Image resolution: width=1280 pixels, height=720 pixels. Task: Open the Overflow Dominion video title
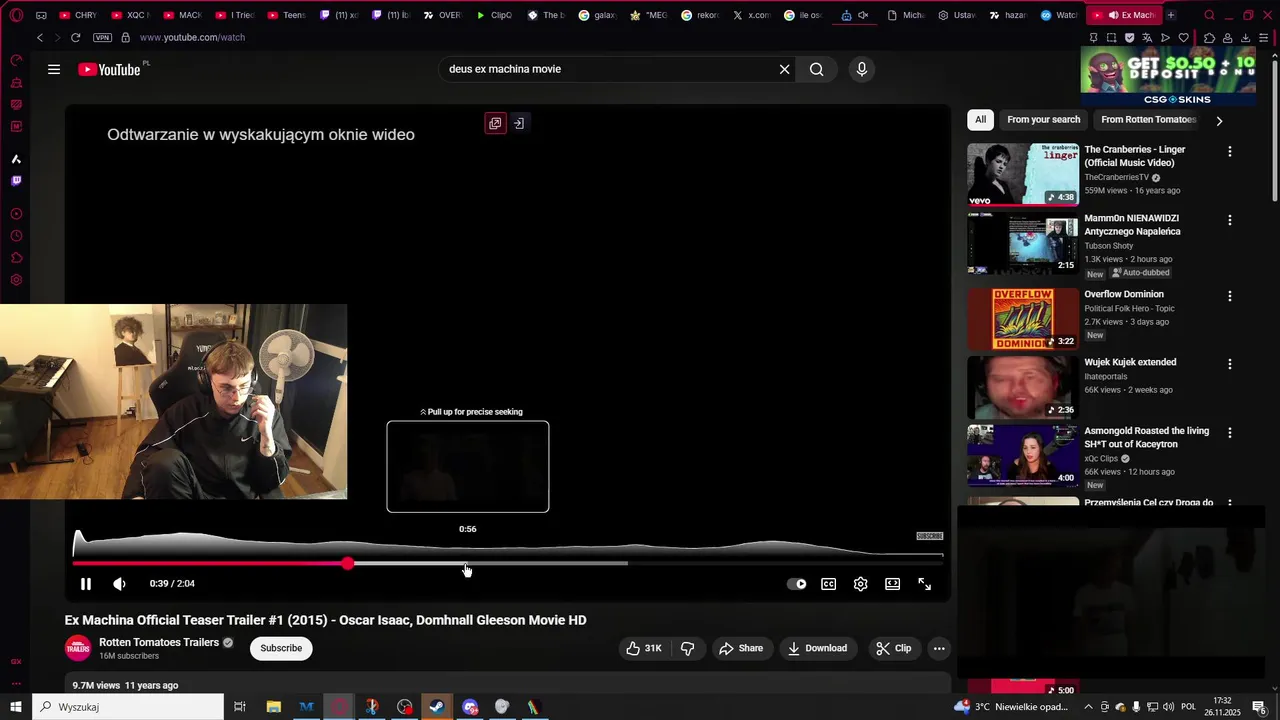1124,294
